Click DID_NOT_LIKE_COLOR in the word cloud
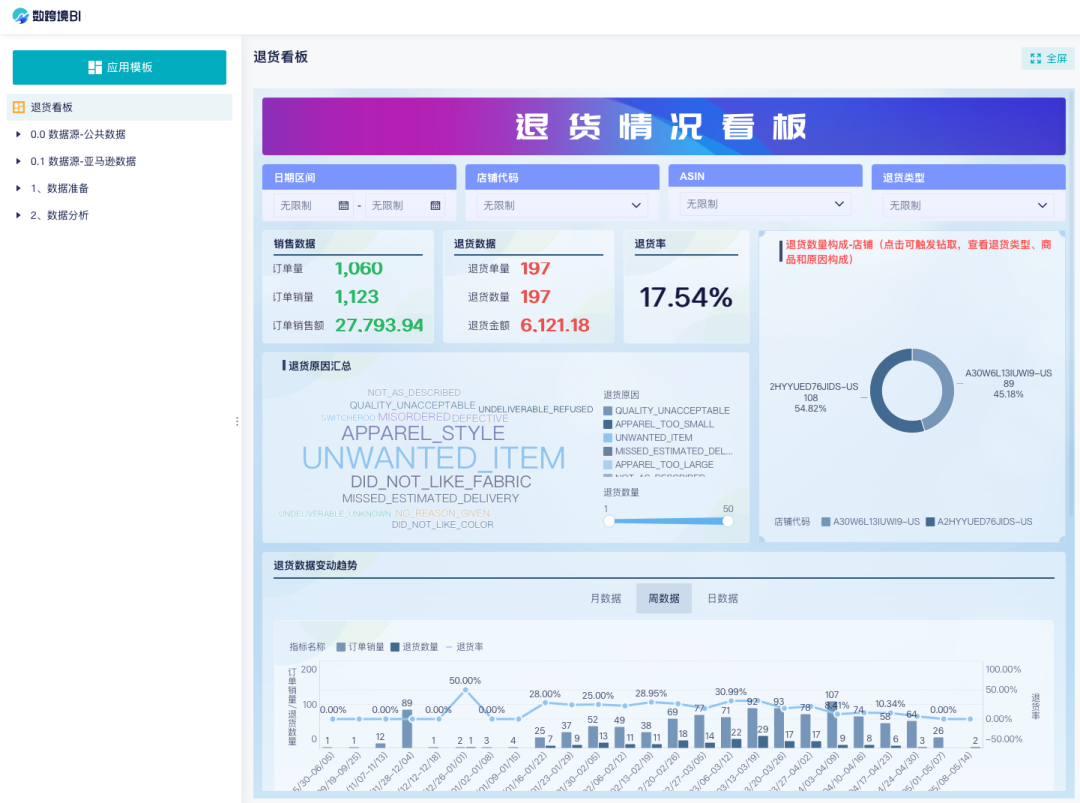 (x=442, y=525)
